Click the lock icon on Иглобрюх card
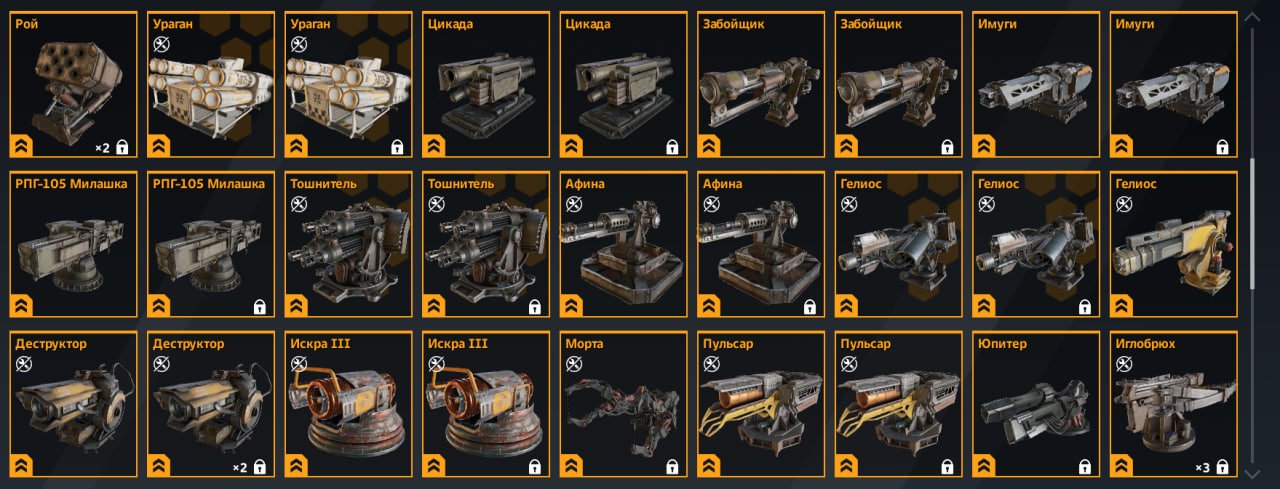 click(x=1223, y=467)
